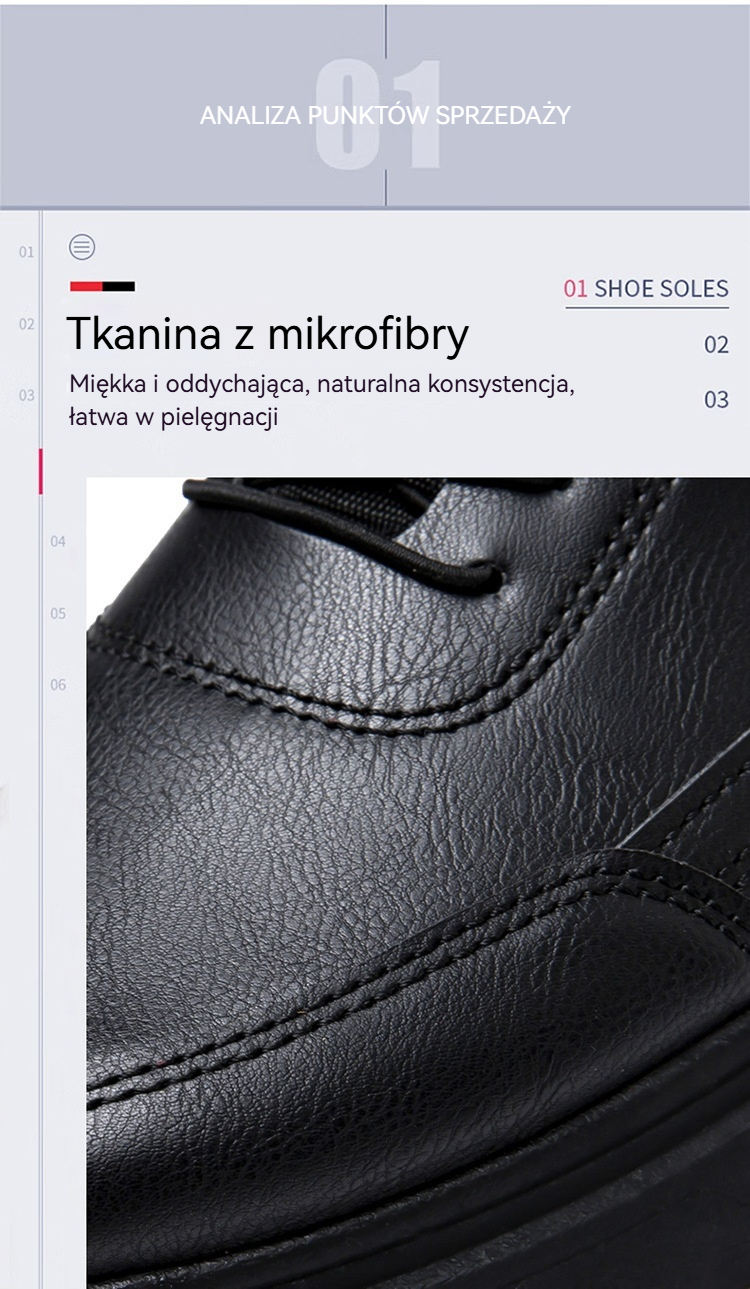750x1289 pixels.
Task: Select the Tkanina z mikrofibry heading
Action: 268,334
